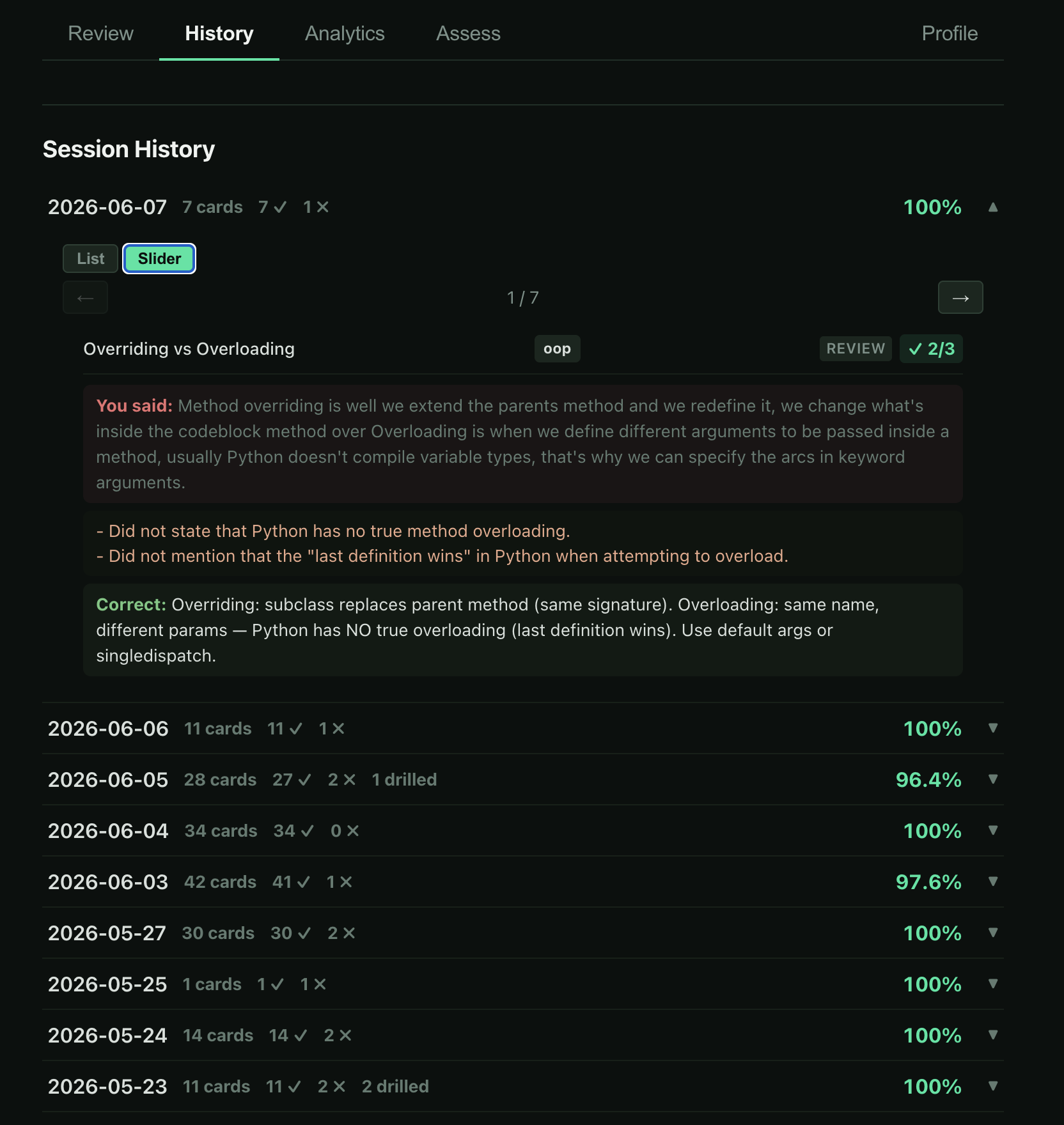Click the oop tag badge

[x=557, y=349]
